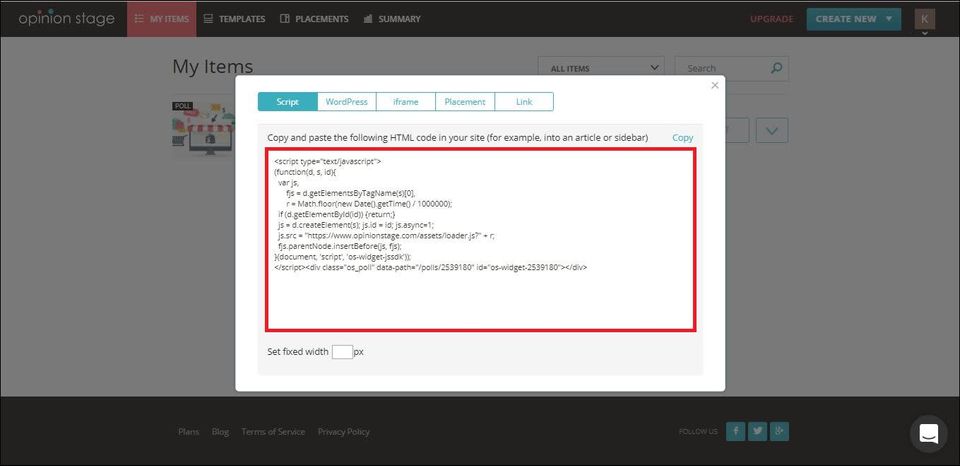Click the Templates icon

209,19
